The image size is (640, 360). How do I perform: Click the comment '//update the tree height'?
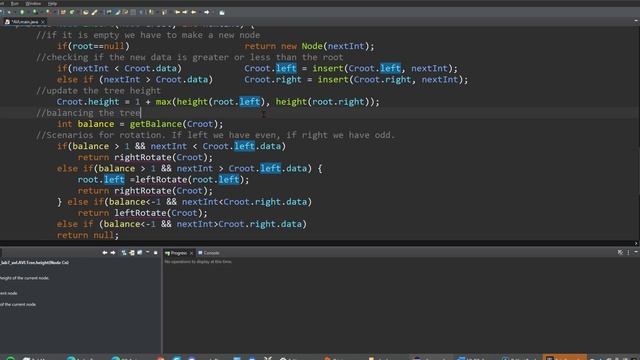click(x=98, y=91)
